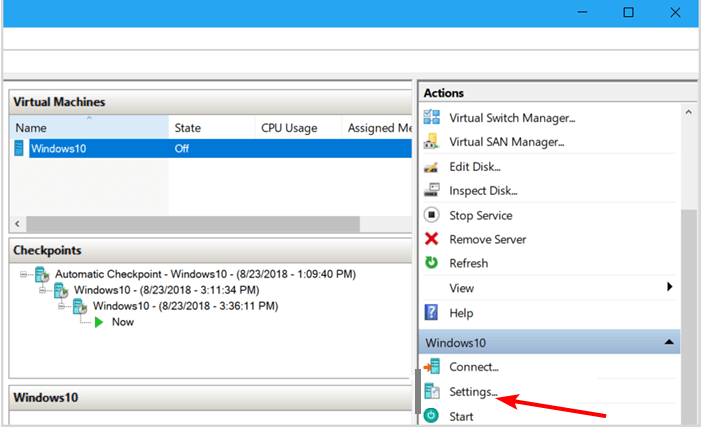Select the Now checkpoint entry

123,322
